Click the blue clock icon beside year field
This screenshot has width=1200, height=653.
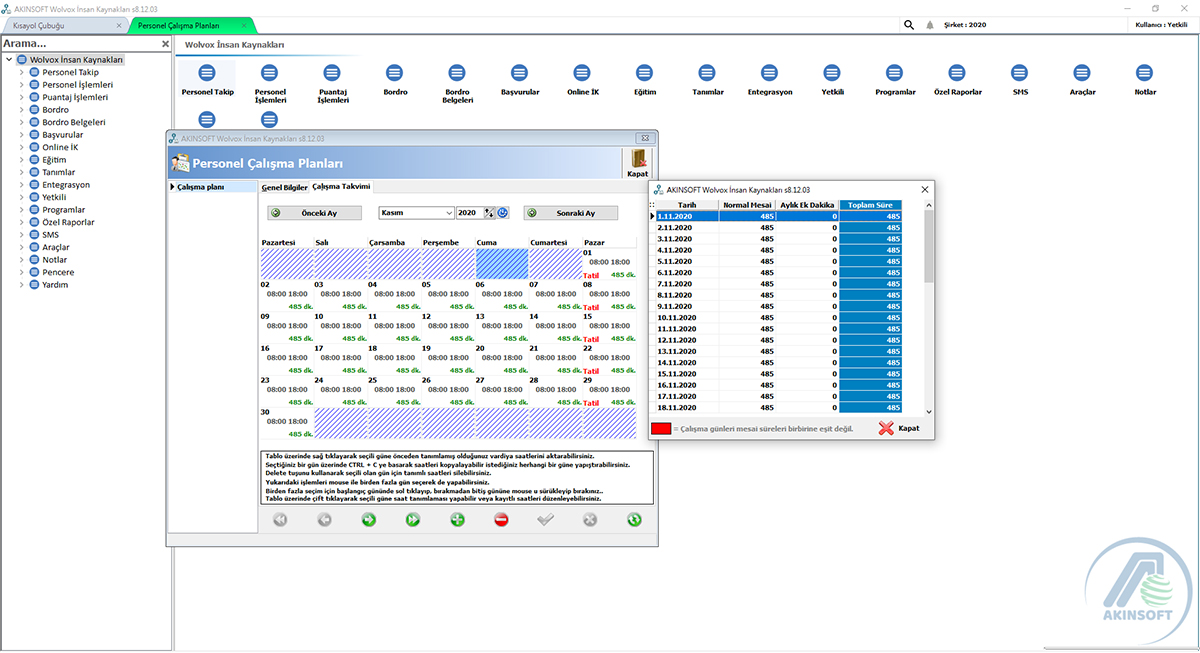(x=503, y=213)
